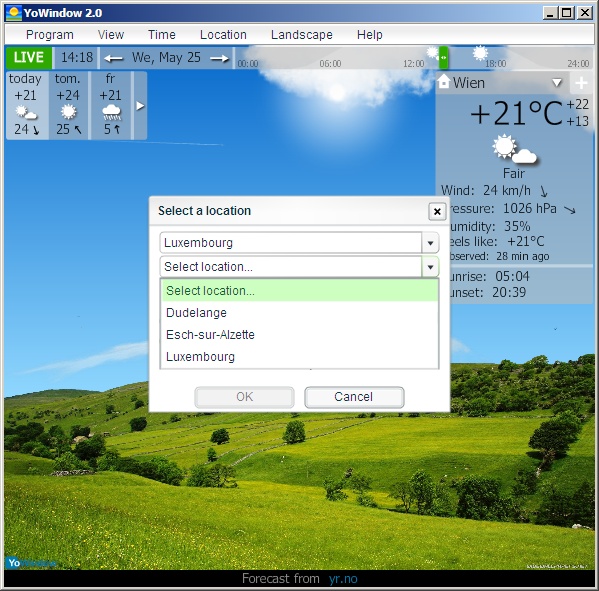
Task: Add a new location with plus button
Action: click(x=581, y=83)
